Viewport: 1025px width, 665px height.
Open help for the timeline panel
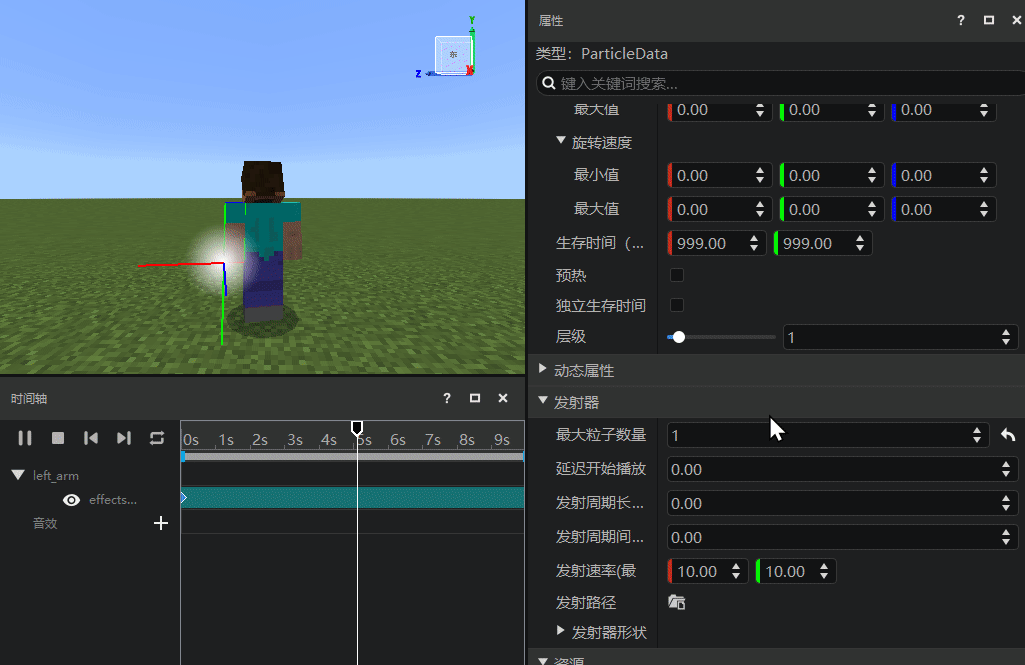pyautogui.click(x=446, y=398)
